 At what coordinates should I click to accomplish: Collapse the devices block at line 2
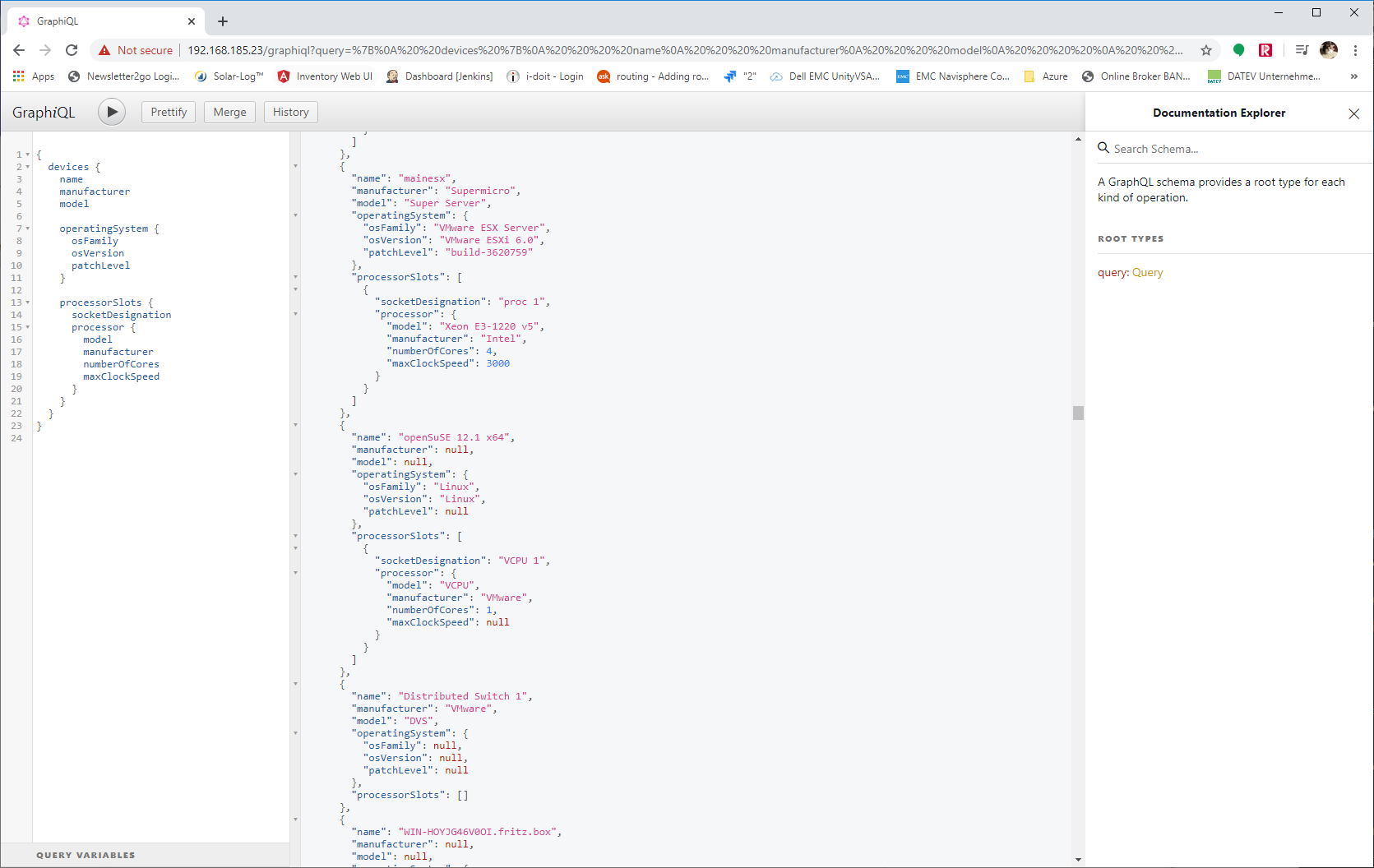(x=28, y=166)
